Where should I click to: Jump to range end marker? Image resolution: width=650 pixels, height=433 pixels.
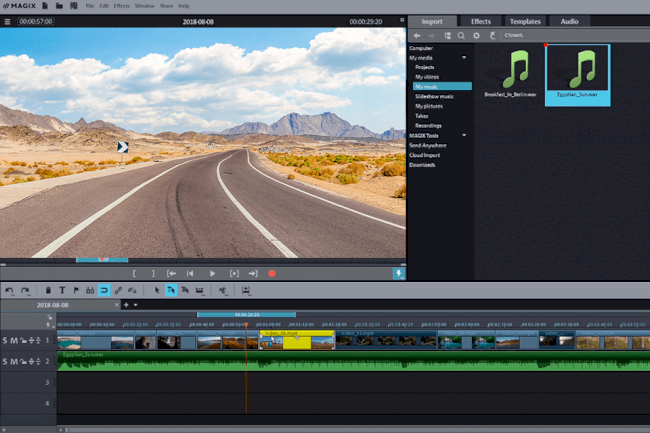(253, 273)
